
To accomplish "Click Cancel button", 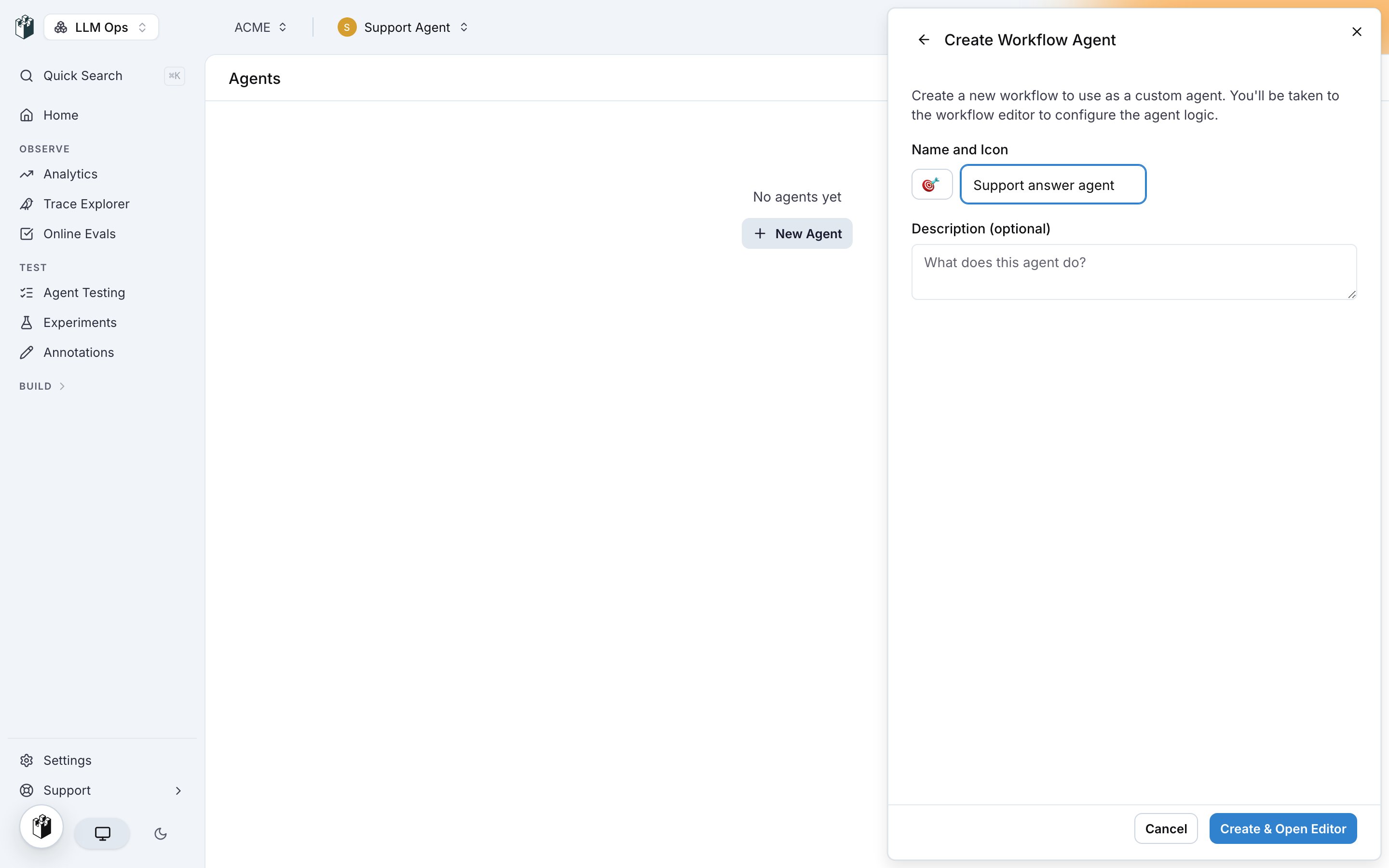I will (1166, 828).
